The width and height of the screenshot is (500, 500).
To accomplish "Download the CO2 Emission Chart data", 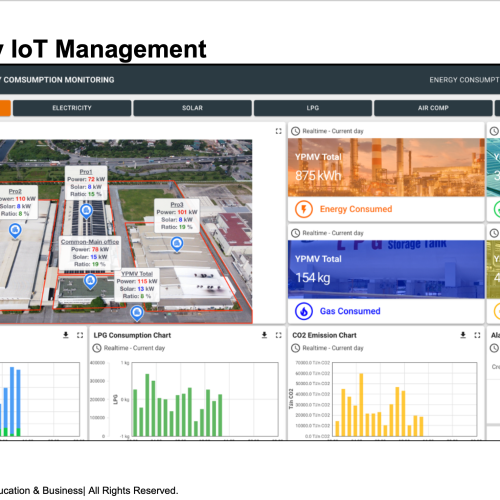I will click(x=463, y=335).
